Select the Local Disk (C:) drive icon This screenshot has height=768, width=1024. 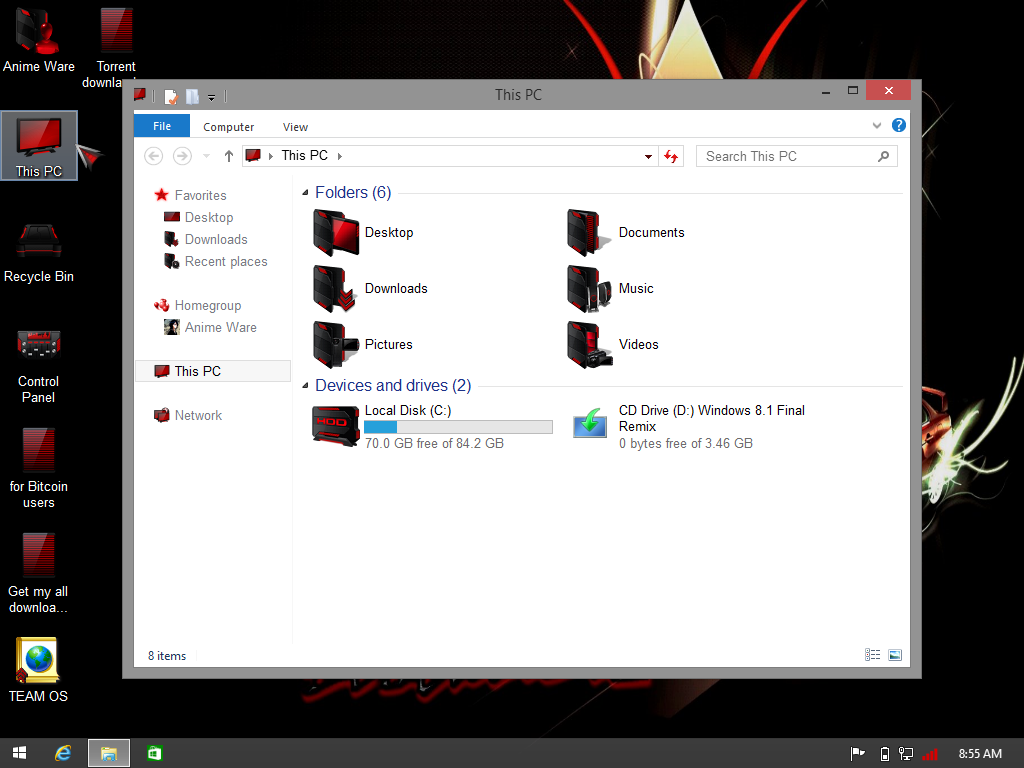pos(336,426)
